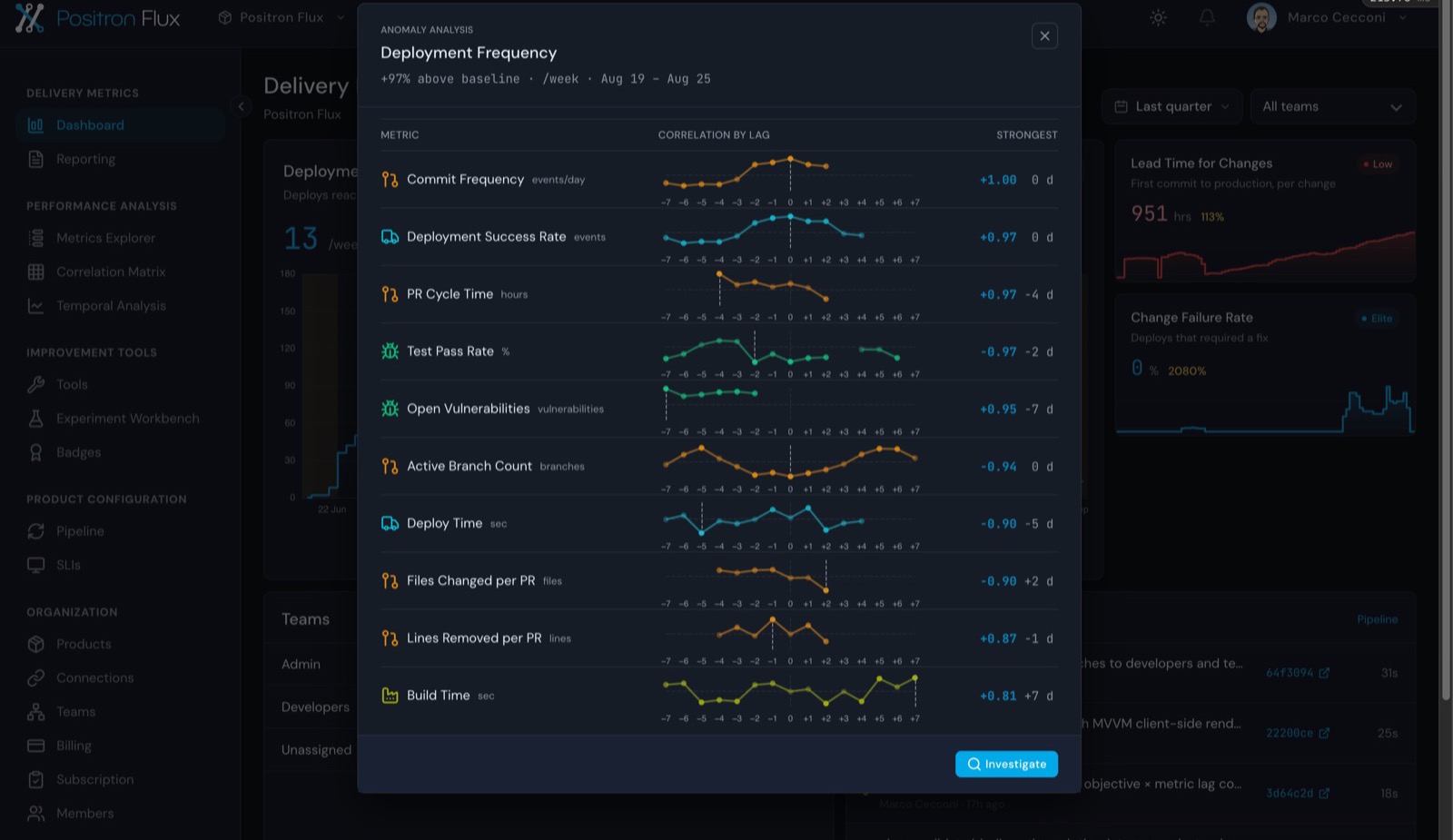
Task: Open the Marco Cecconi user menu
Action: pyautogui.click(x=1327, y=17)
